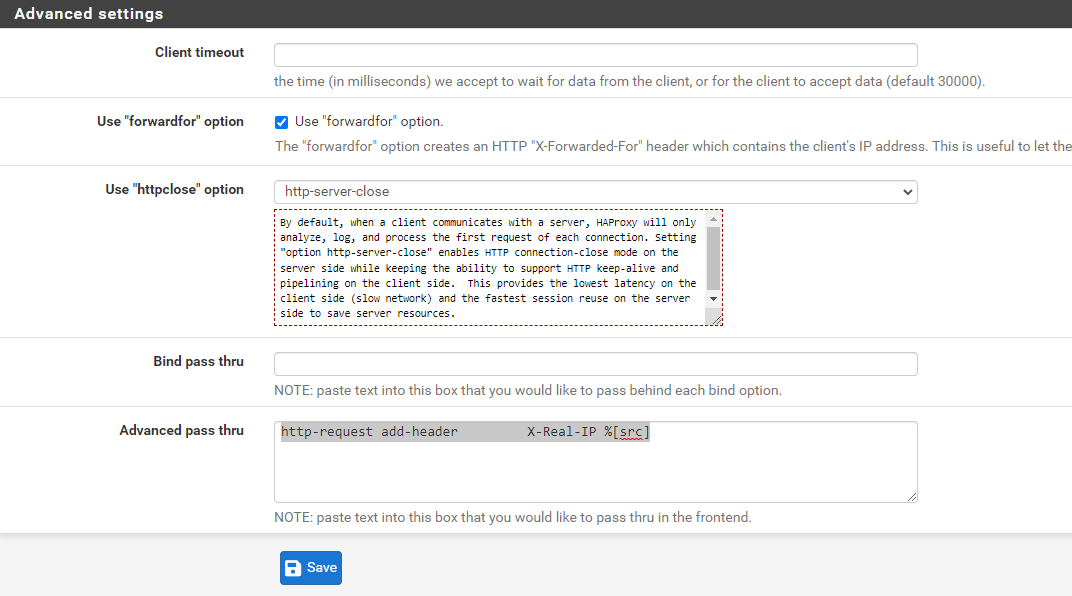The width and height of the screenshot is (1072, 596).
Task: Click the "default 30000" timeout help text
Action: click(630, 81)
